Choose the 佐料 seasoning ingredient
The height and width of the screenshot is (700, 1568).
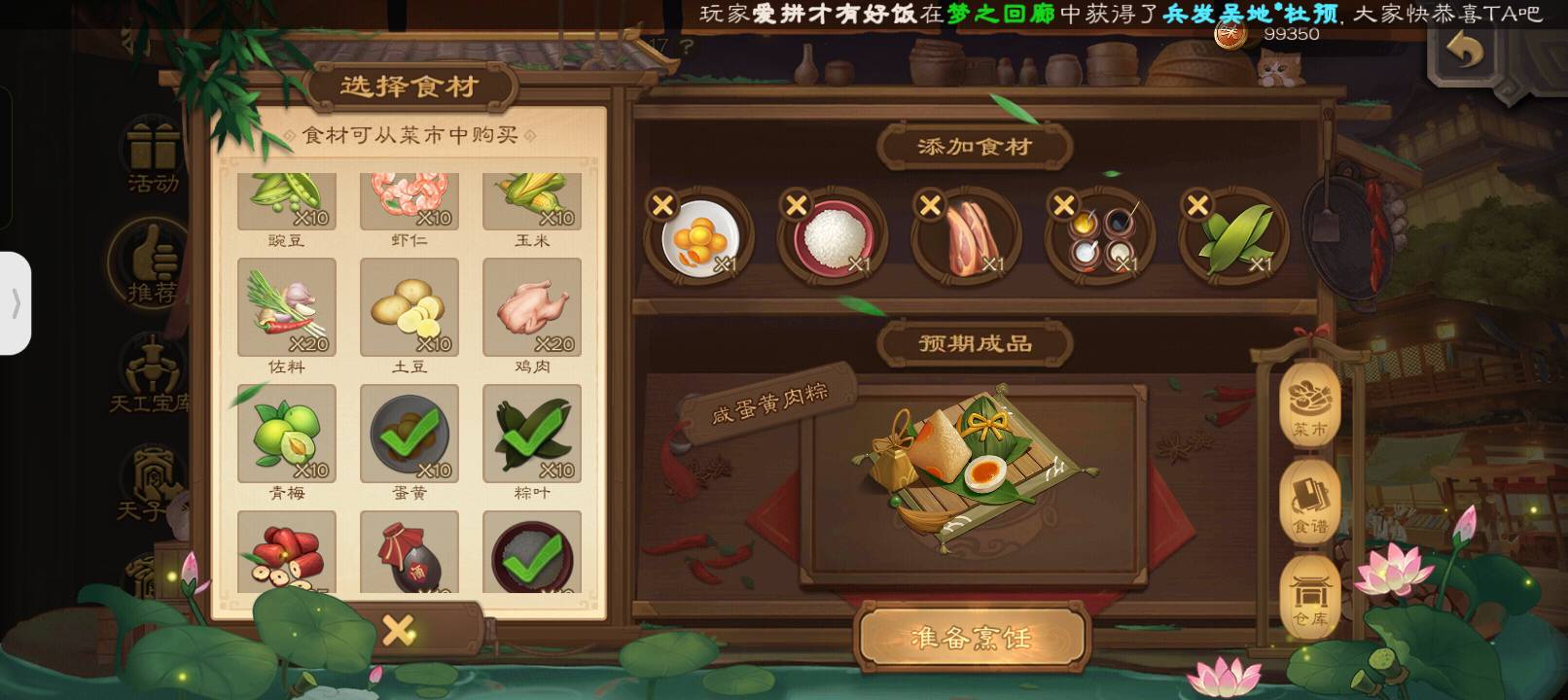[x=286, y=307]
